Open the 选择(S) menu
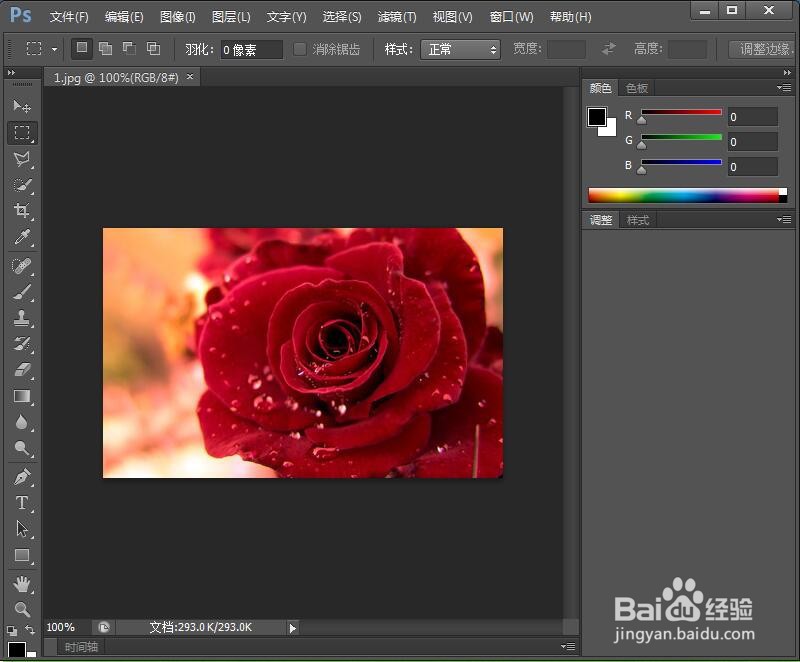 342,17
